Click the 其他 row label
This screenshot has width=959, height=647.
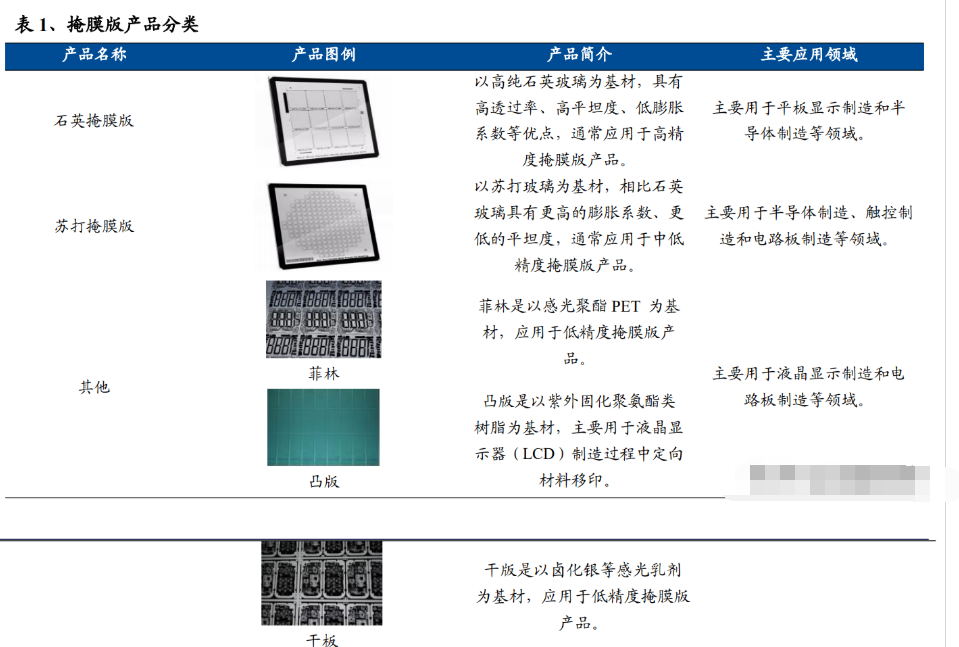(94, 387)
